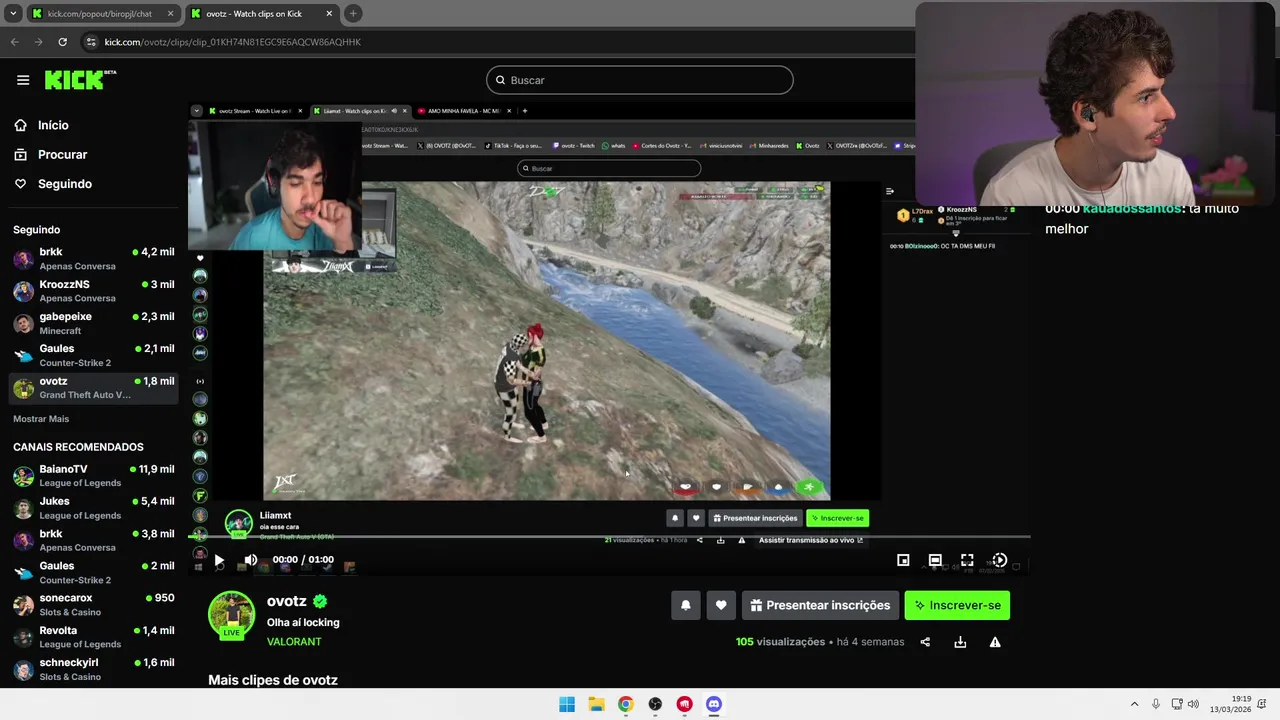
Task: Open File Explorer from the taskbar
Action: [596, 704]
